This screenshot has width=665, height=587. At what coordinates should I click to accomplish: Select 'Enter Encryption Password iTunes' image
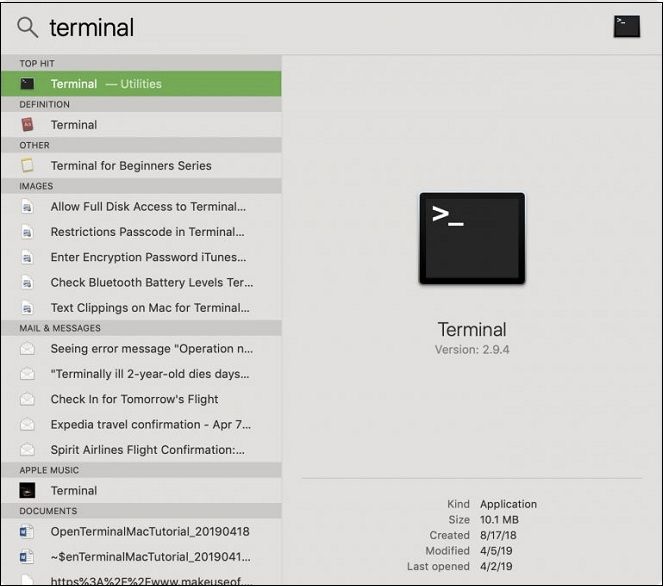pyautogui.click(x=141, y=257)
